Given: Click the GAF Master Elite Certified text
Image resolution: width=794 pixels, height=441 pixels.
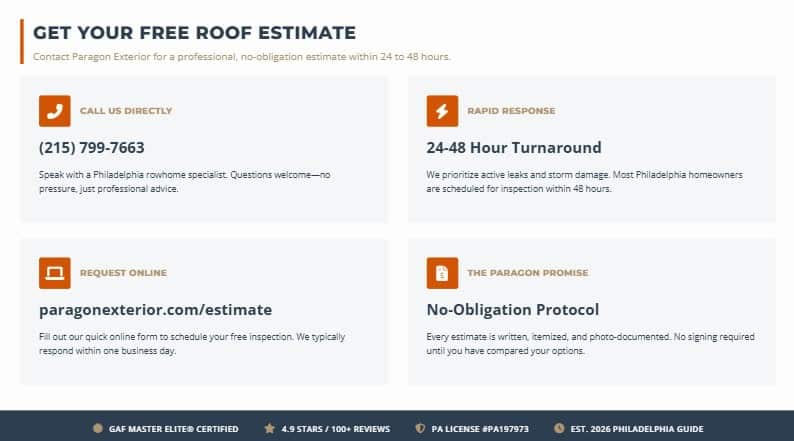Looking at the screenshot, I should (x=174, y=429).
